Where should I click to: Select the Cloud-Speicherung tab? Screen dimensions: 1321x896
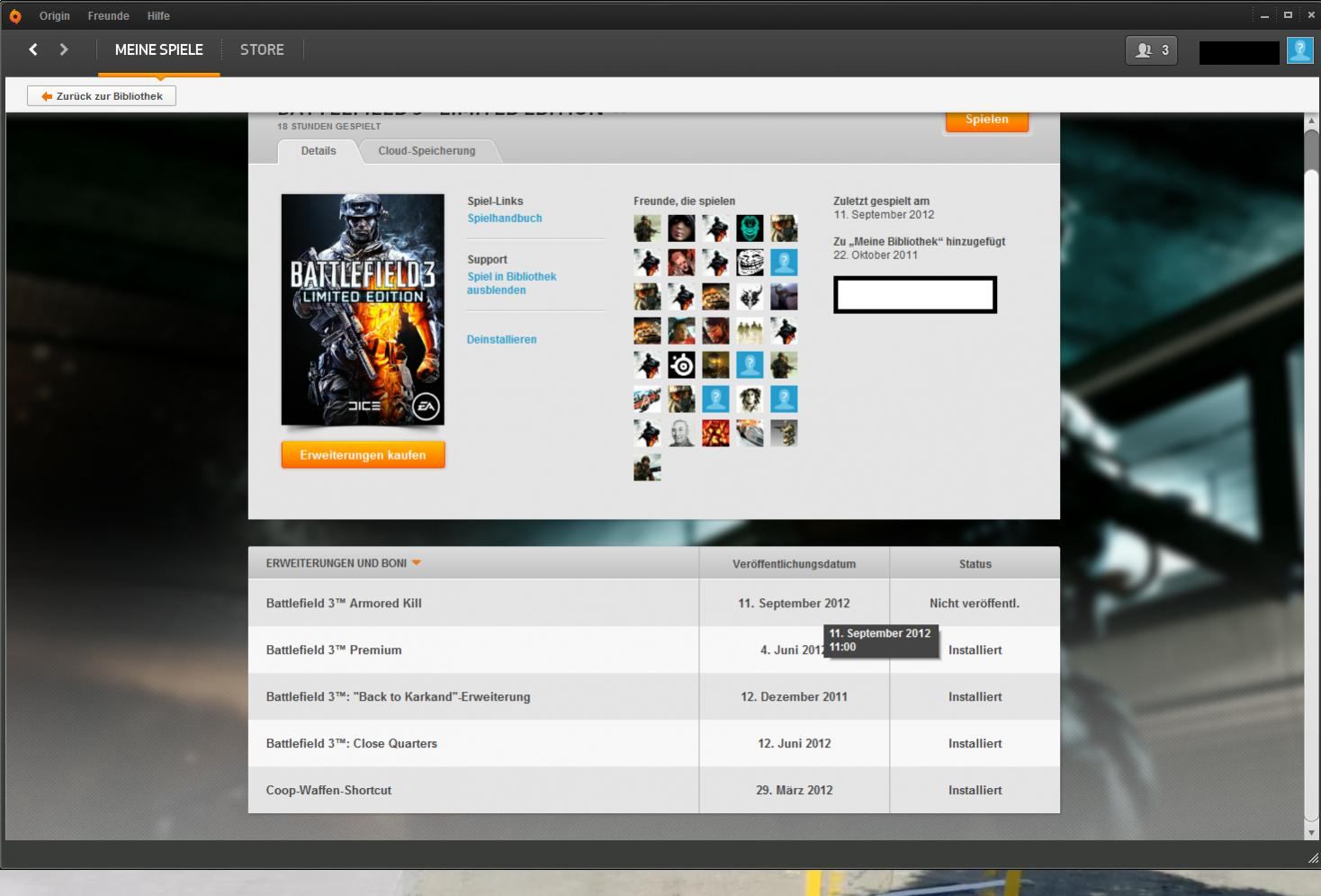click(427, 151)
